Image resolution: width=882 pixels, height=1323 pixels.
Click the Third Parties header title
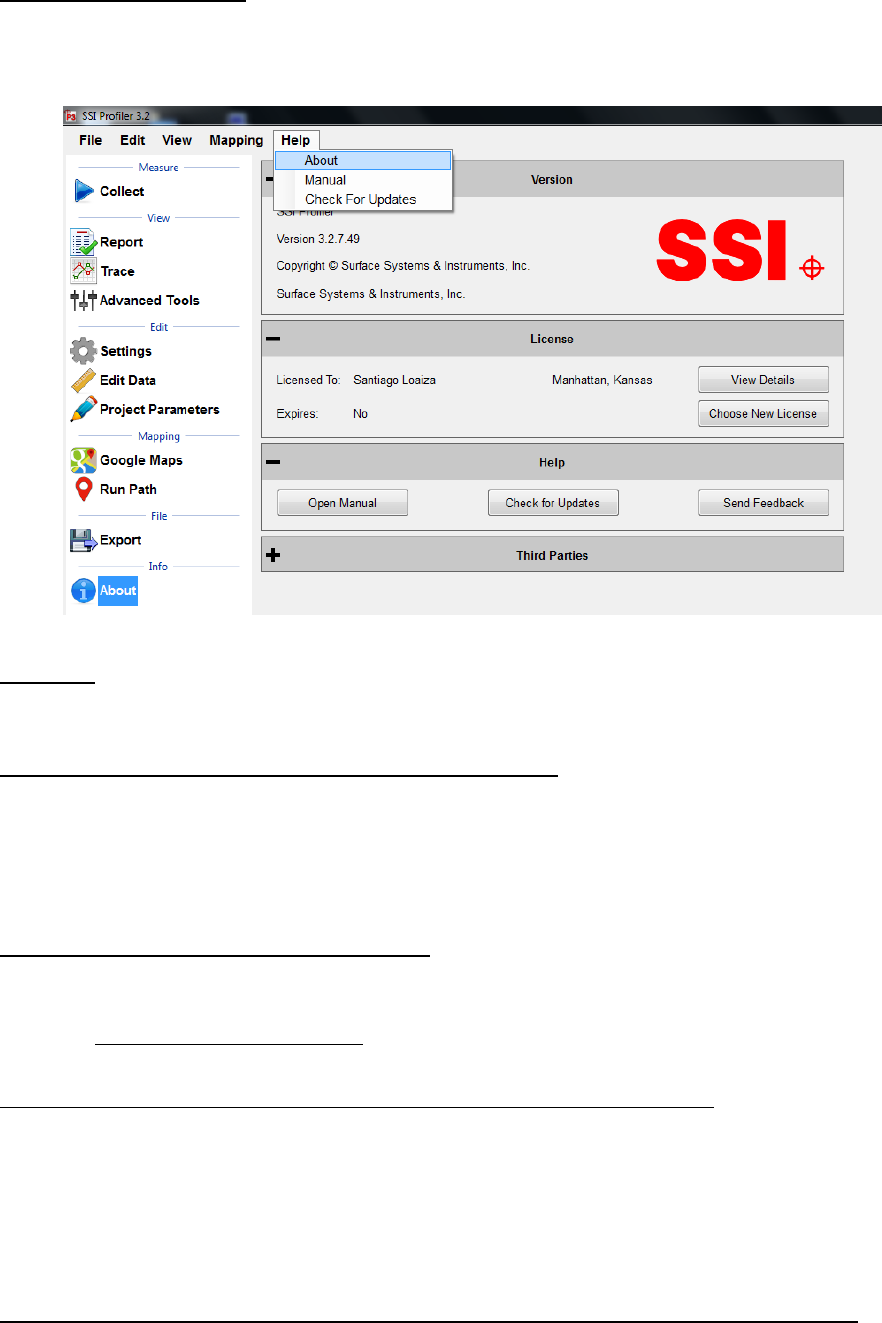coord(552,555)
